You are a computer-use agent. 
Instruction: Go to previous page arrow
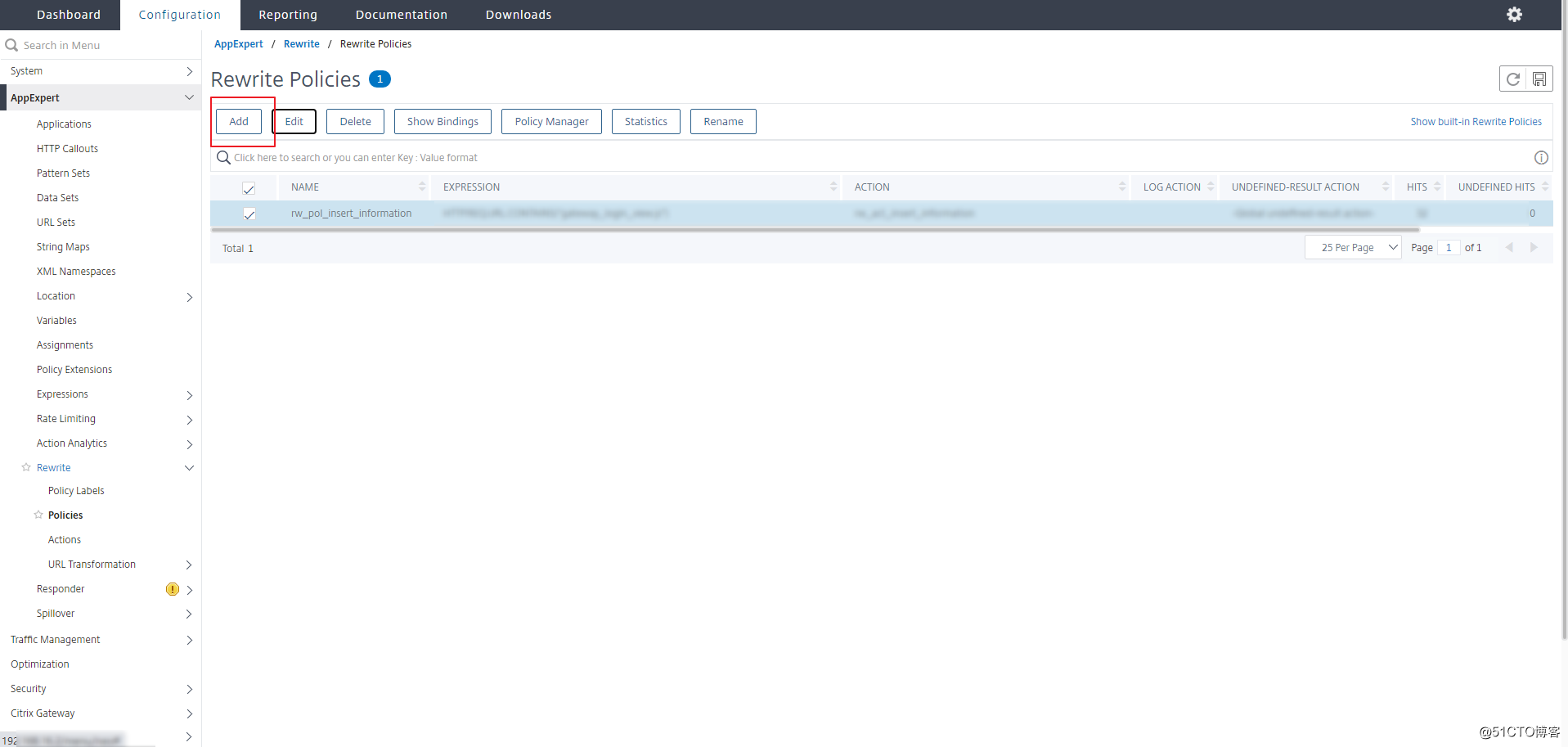pos(1509,247)
